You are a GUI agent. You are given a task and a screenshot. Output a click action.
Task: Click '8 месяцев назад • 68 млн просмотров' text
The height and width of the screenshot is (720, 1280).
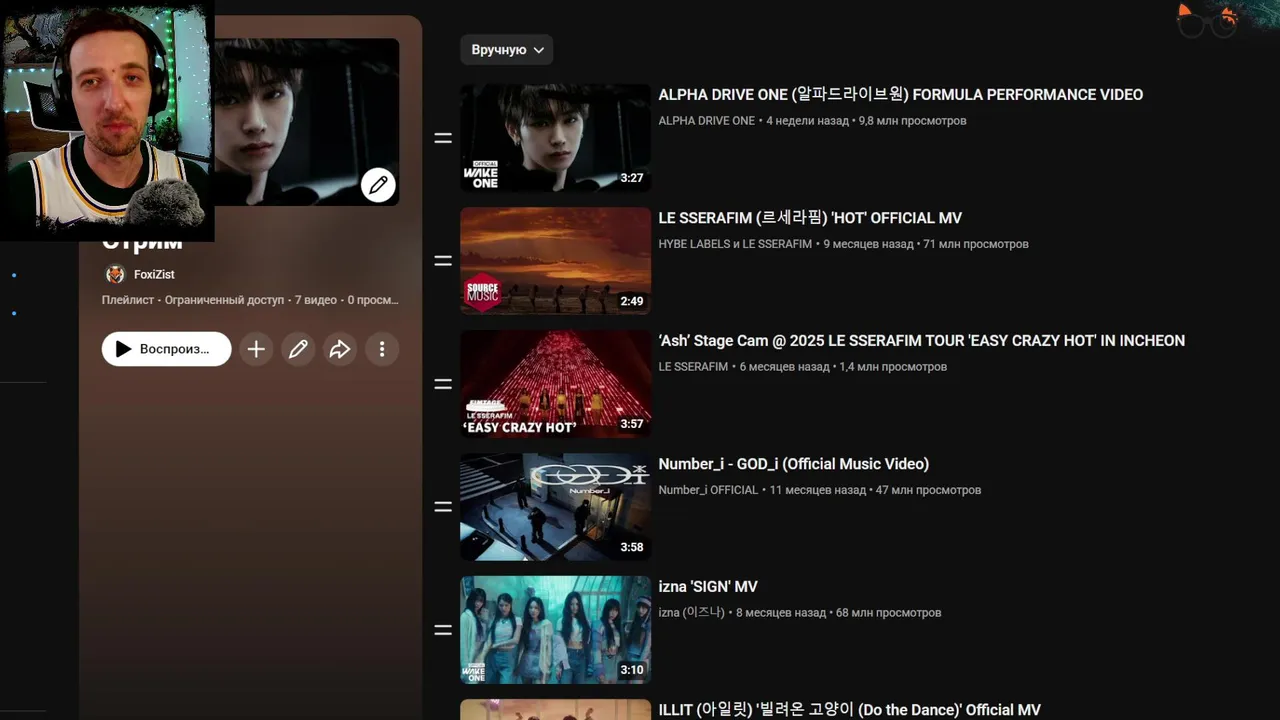click(x=838, y=613)
